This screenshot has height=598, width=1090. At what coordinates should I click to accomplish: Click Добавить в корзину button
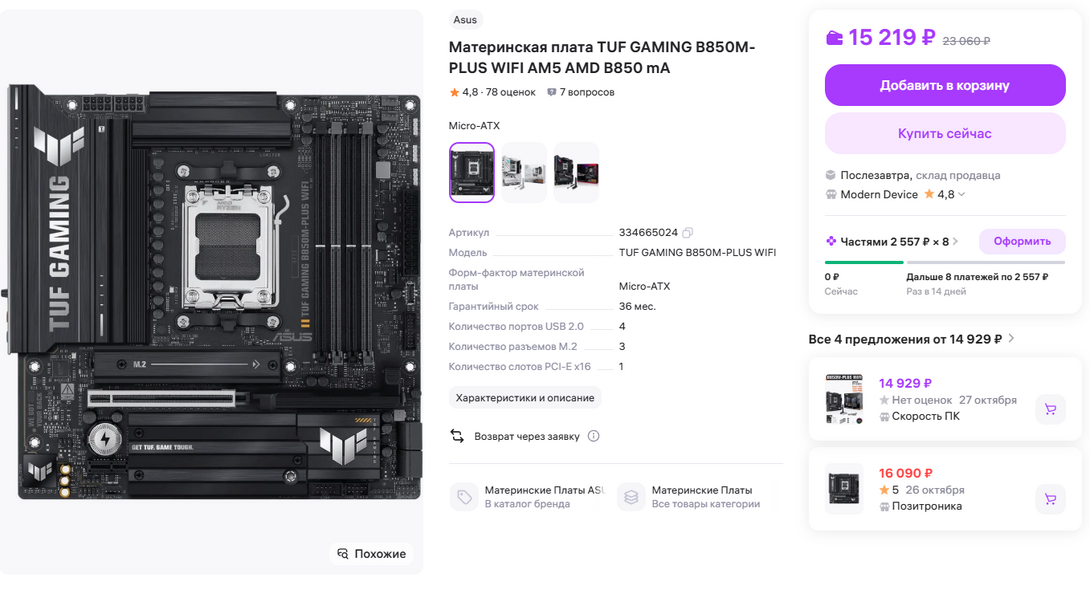945,85
